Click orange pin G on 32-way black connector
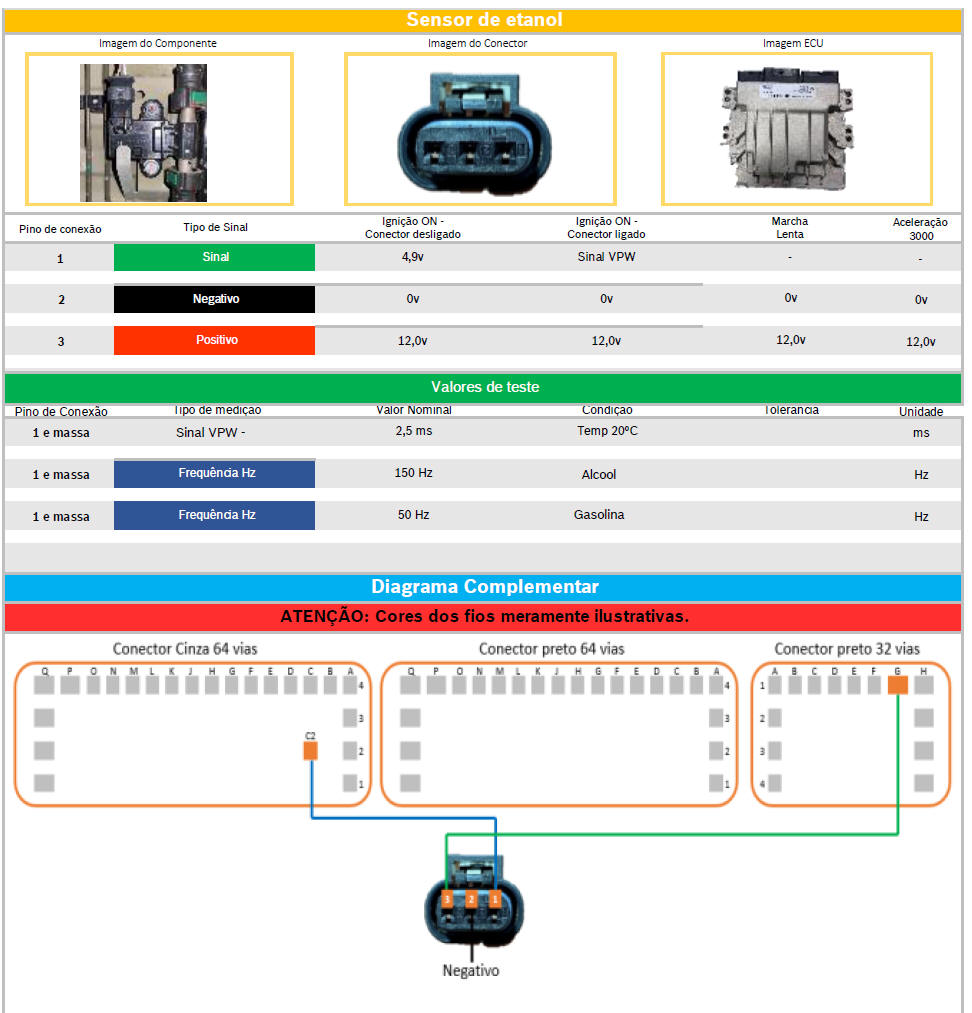This screenshot has height=1013, width=972. (x=897, y=685)
